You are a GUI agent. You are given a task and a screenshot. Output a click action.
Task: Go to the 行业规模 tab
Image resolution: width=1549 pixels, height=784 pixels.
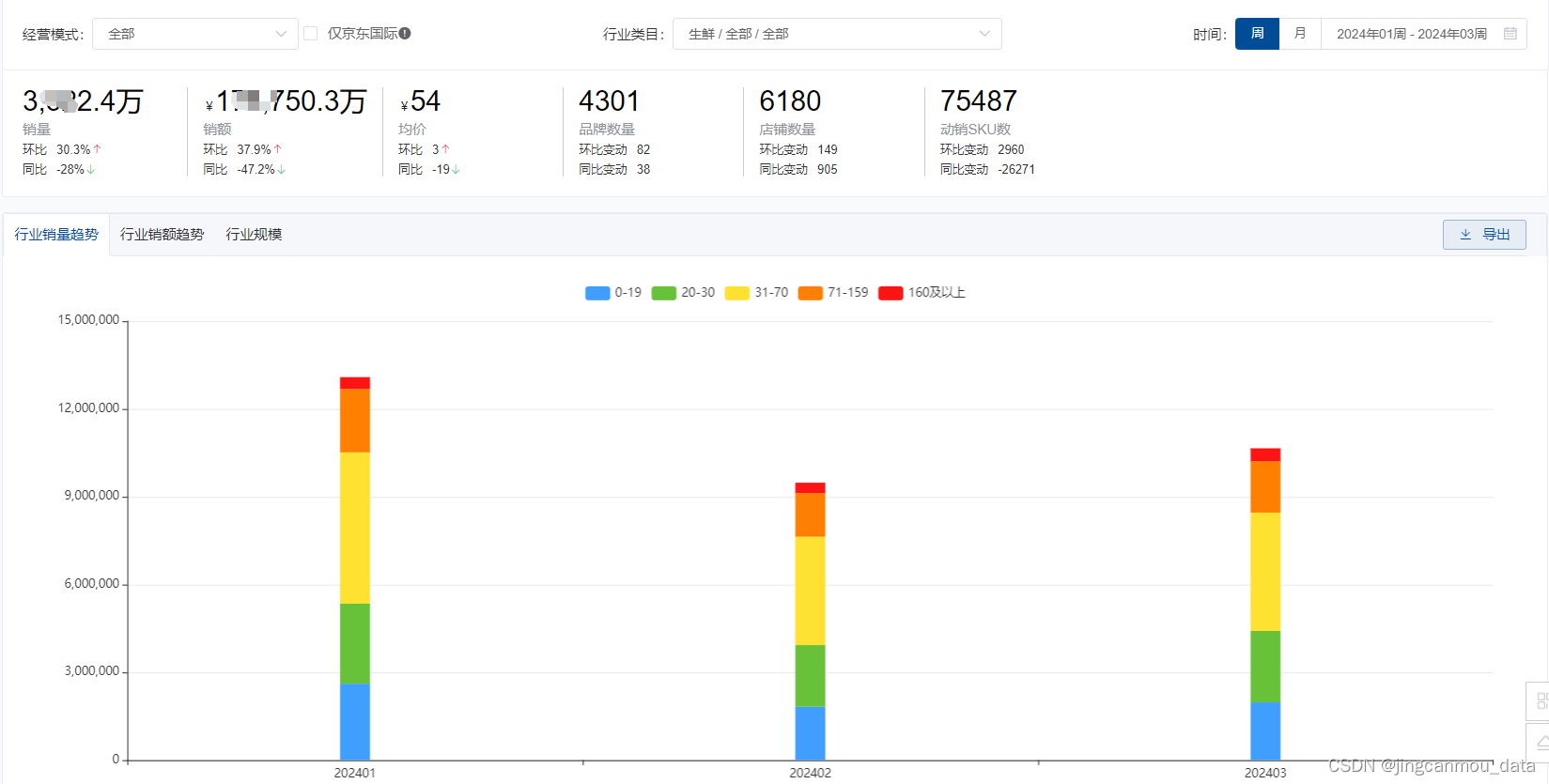point(254,235)
